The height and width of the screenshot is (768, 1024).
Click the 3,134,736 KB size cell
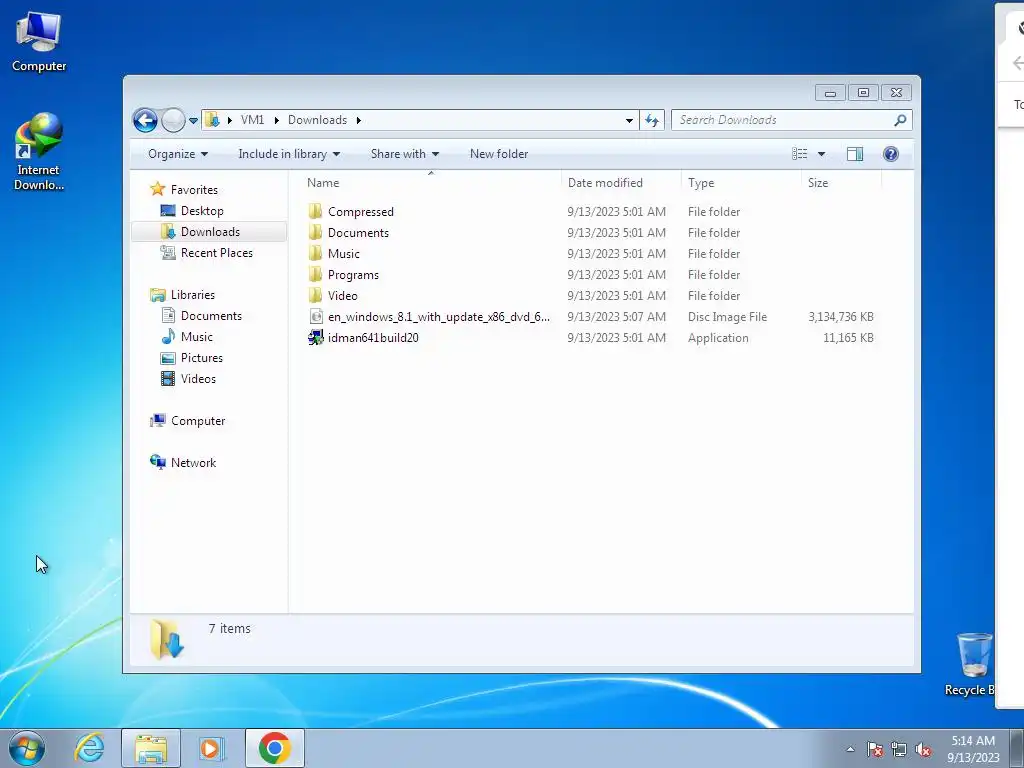[840, 317]
